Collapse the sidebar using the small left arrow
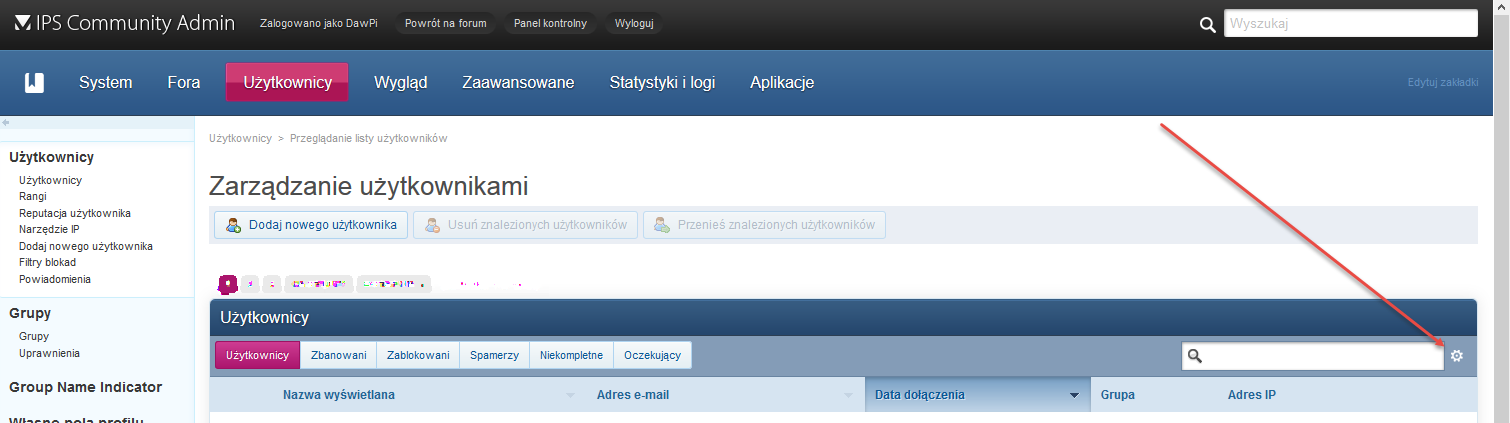 [x=6, y=122]
